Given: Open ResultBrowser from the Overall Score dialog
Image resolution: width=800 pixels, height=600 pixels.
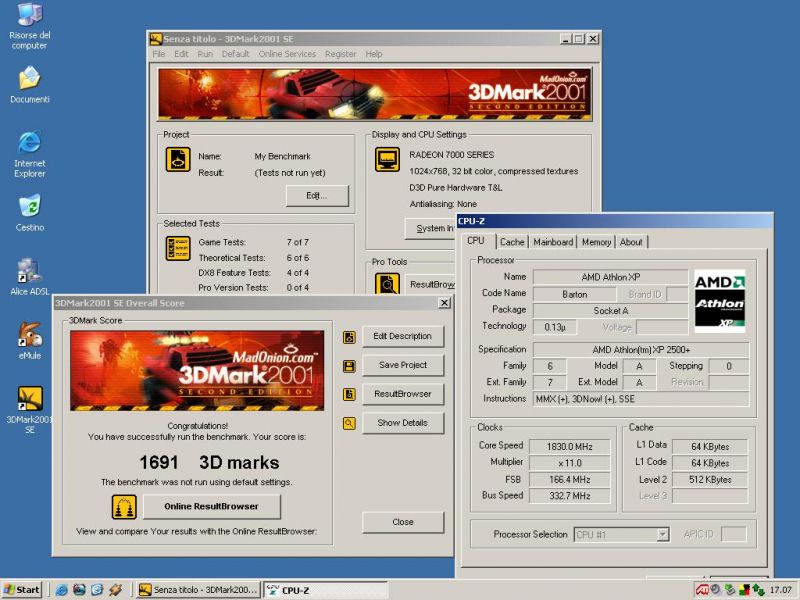Looking at the screenshot, I should click(403, 394).
